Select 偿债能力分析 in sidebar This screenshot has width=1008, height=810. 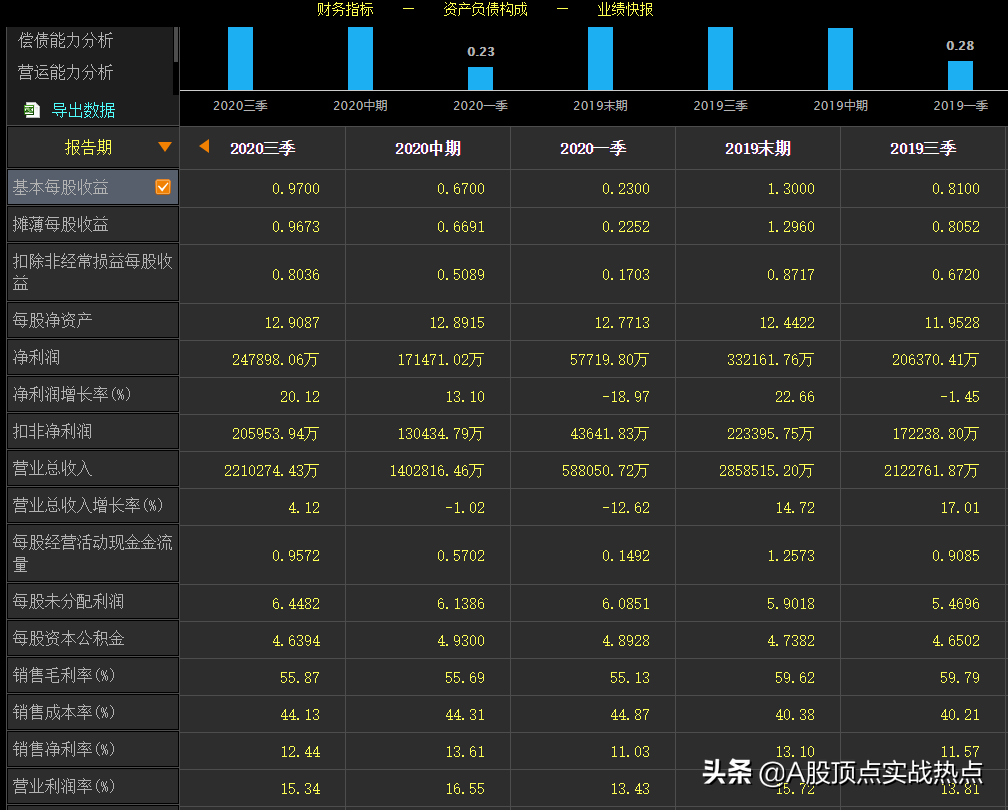pyautogui.click(x=66, y=40)
